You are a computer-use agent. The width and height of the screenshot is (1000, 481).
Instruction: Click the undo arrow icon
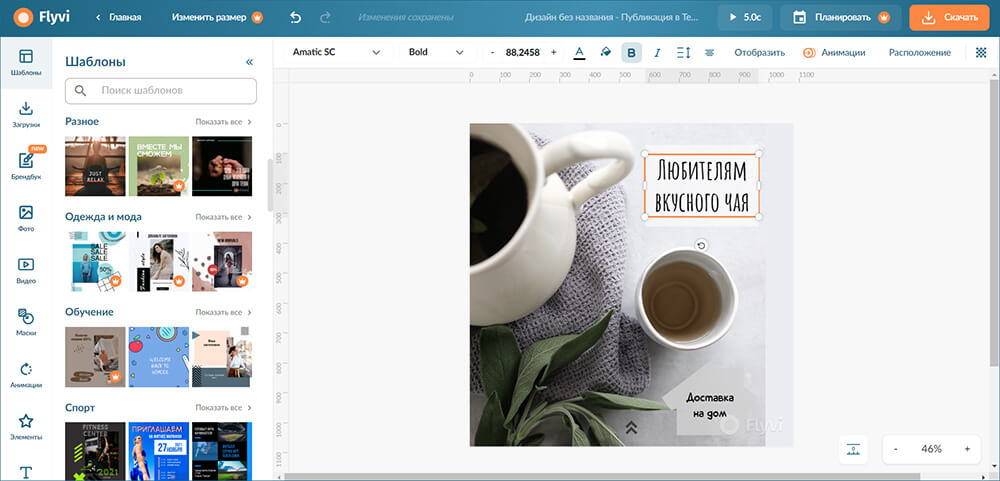pyautogui.click(x=295, y=17)
